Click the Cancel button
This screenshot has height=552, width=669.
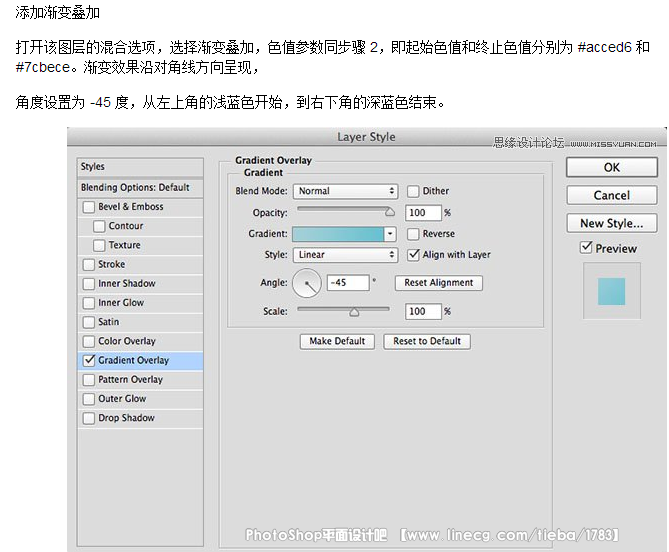pos(611,195)
